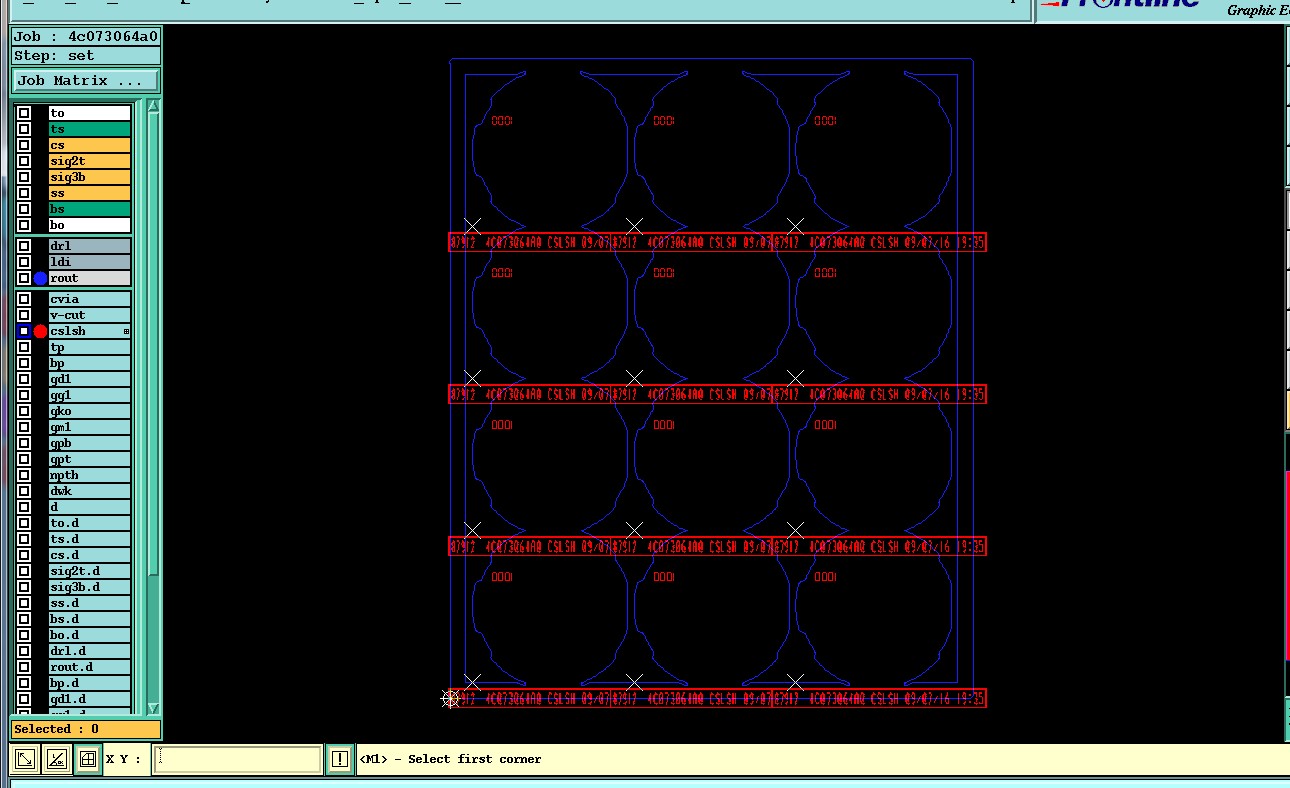The width and height of the screenshot is (1290, 788).
Task: Select the to.d layer name
Action: 90,523
